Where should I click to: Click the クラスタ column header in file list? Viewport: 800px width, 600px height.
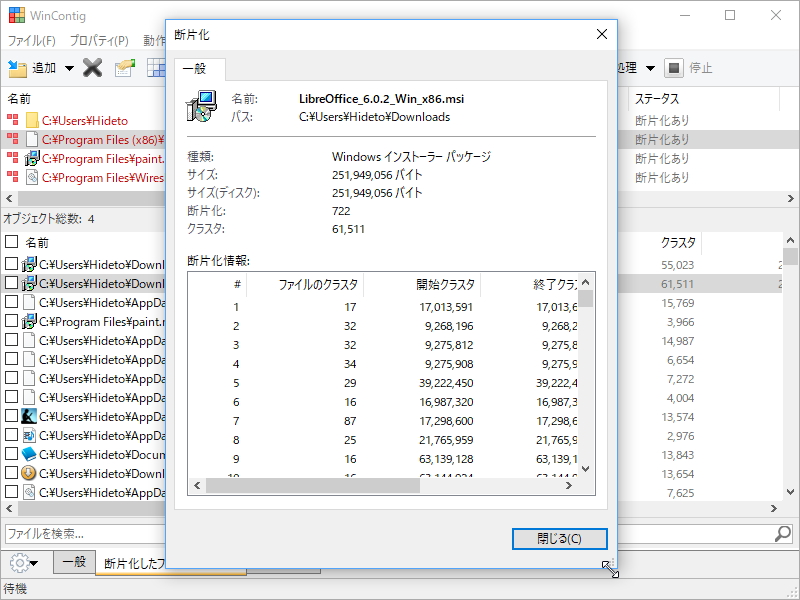[679, 242]
